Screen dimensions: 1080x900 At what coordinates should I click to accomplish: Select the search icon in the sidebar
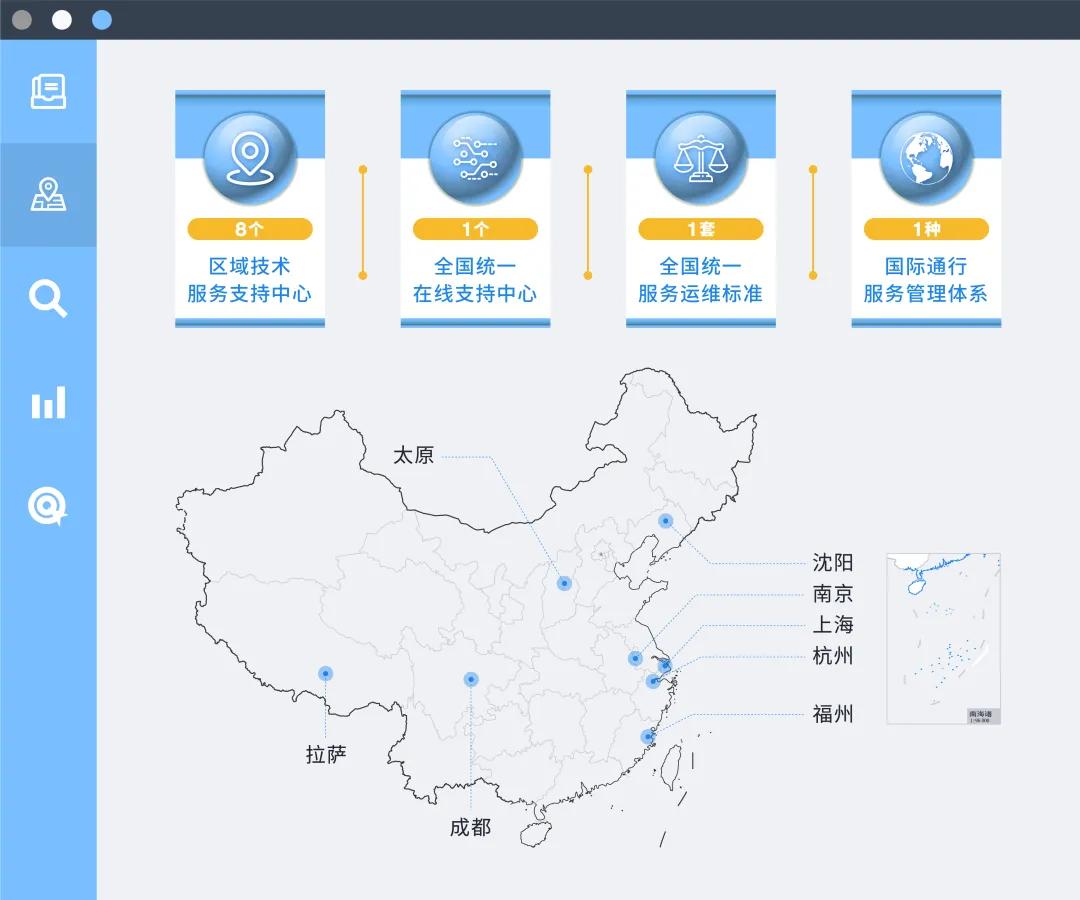48,298
